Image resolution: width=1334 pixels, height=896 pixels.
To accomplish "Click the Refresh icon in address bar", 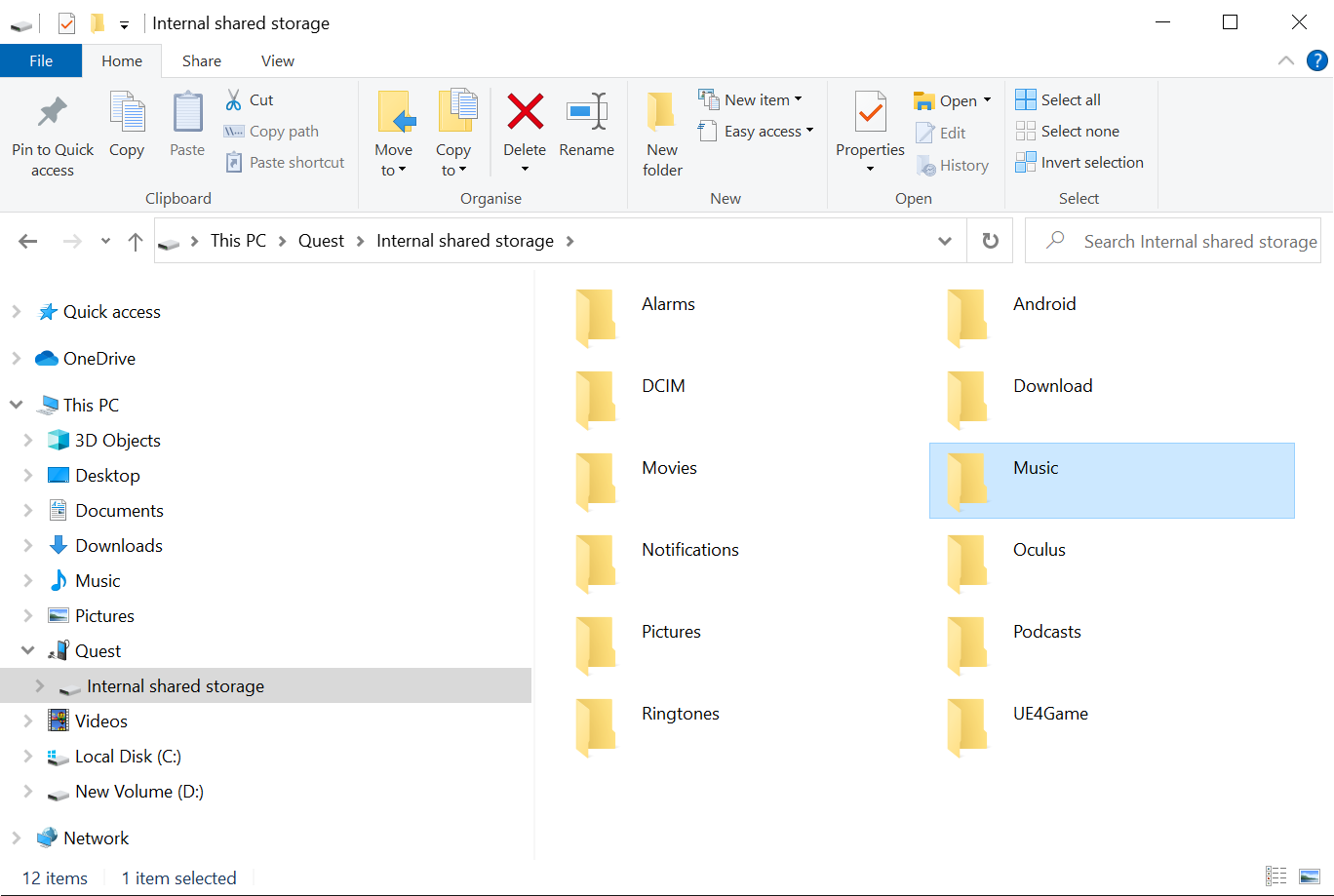I will click(x=990, y=241).
